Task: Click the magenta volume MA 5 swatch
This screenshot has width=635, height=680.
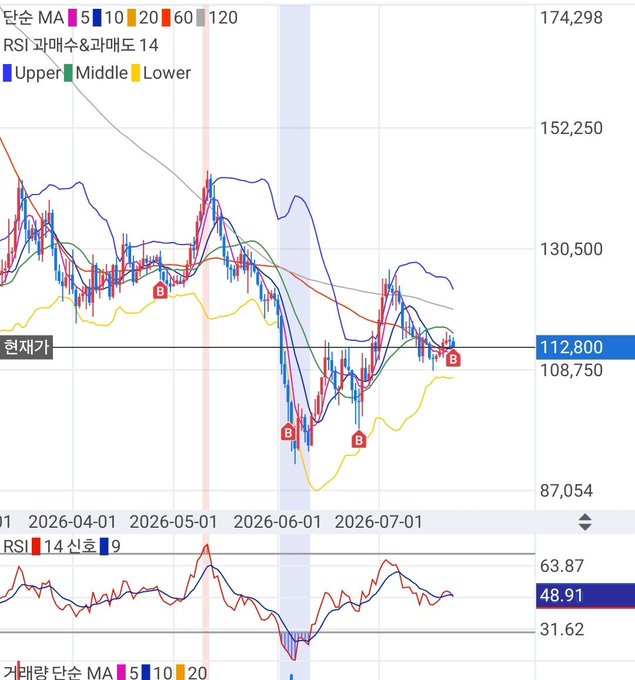Action: click(122, 673)
